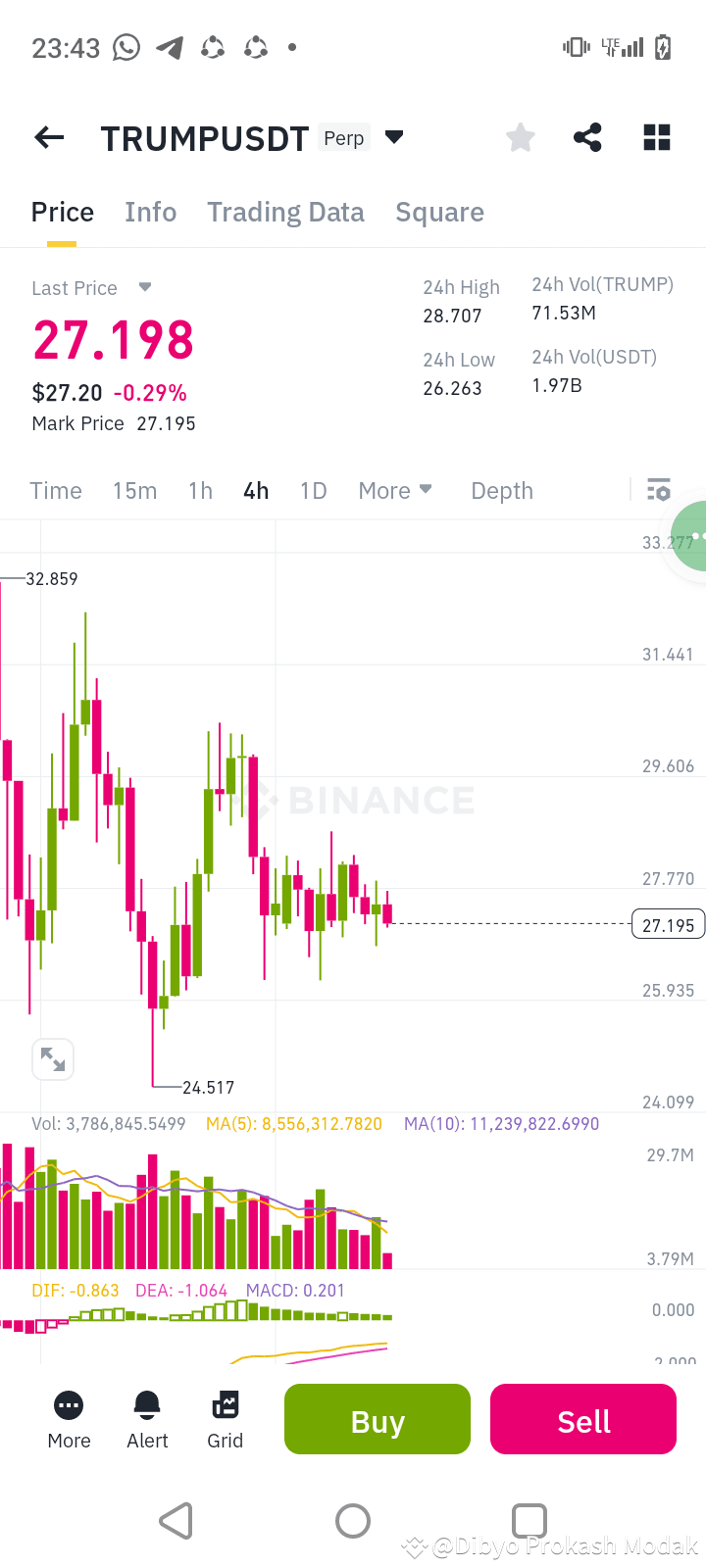Switch candle interval to 1D
This screenshot has width=706, height=1568.
click(313, 490)
